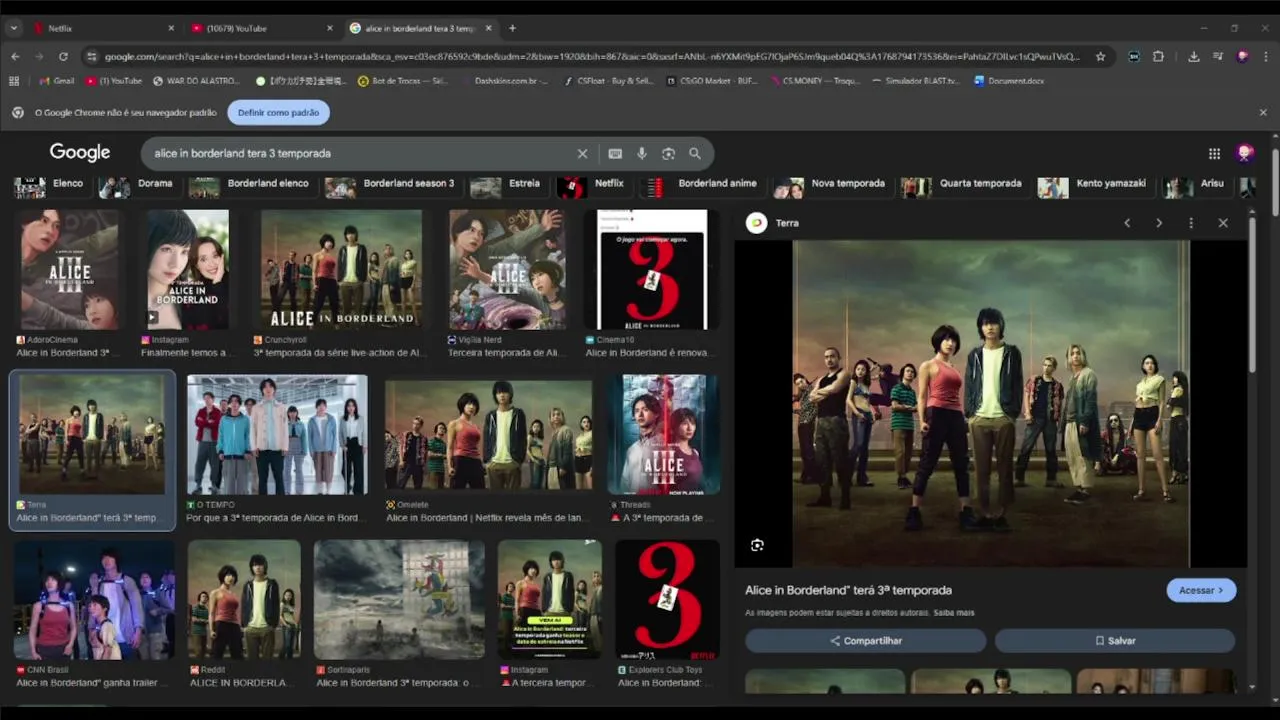Close the YouTube tab
The height and width of the screenshot is (720, 1280).
click(x=330, y=28)
